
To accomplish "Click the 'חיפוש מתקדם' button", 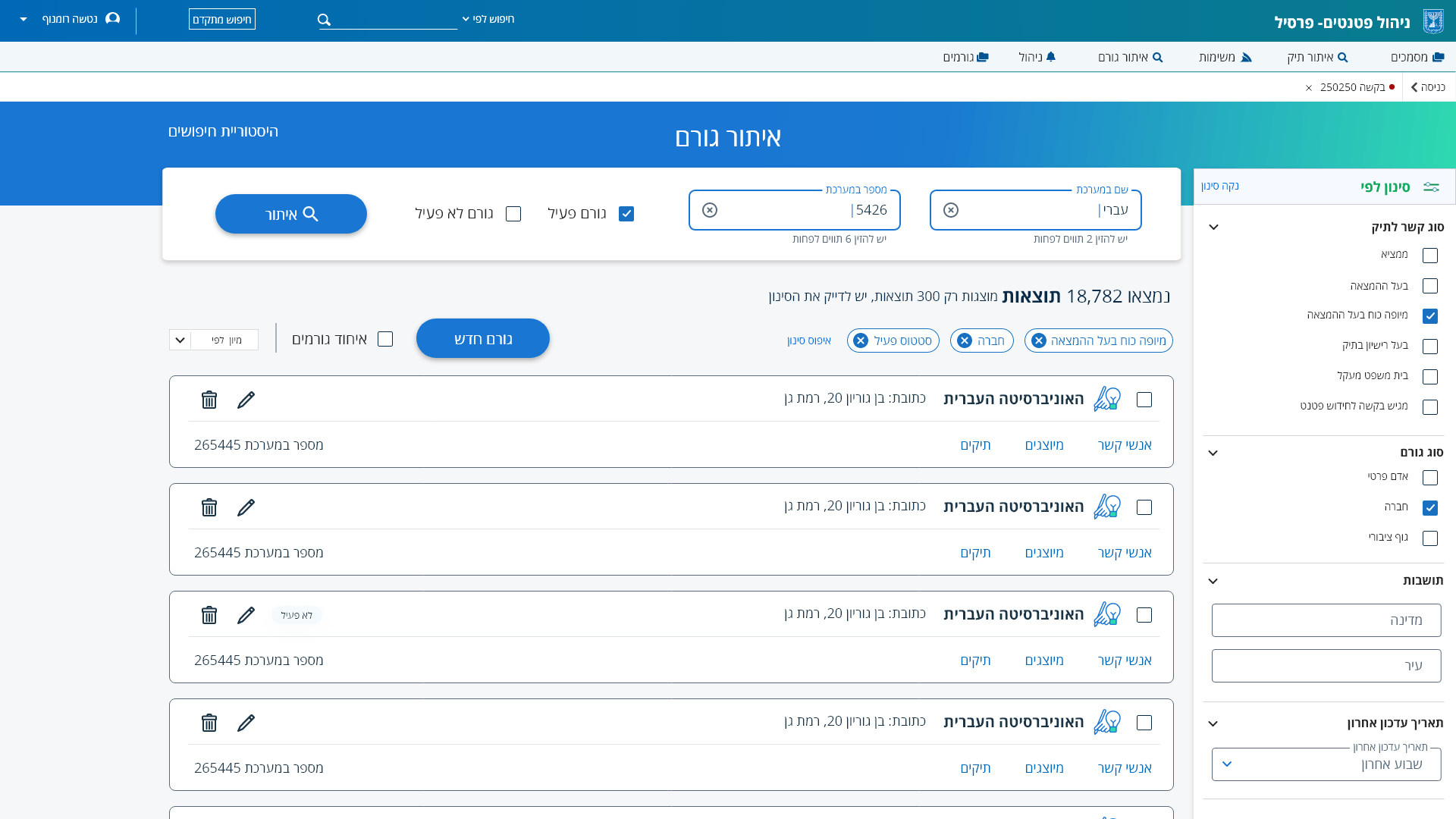I will (222, 20).
